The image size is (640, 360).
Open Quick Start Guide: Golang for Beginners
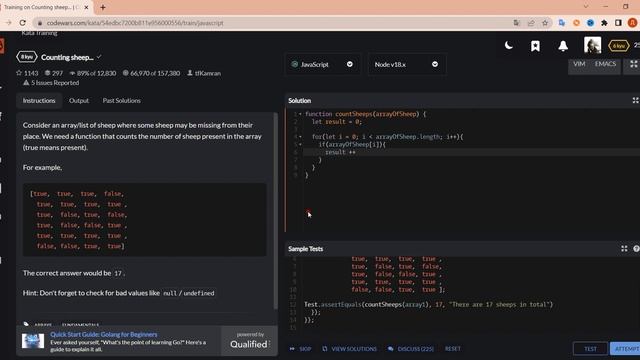point(104,334)
